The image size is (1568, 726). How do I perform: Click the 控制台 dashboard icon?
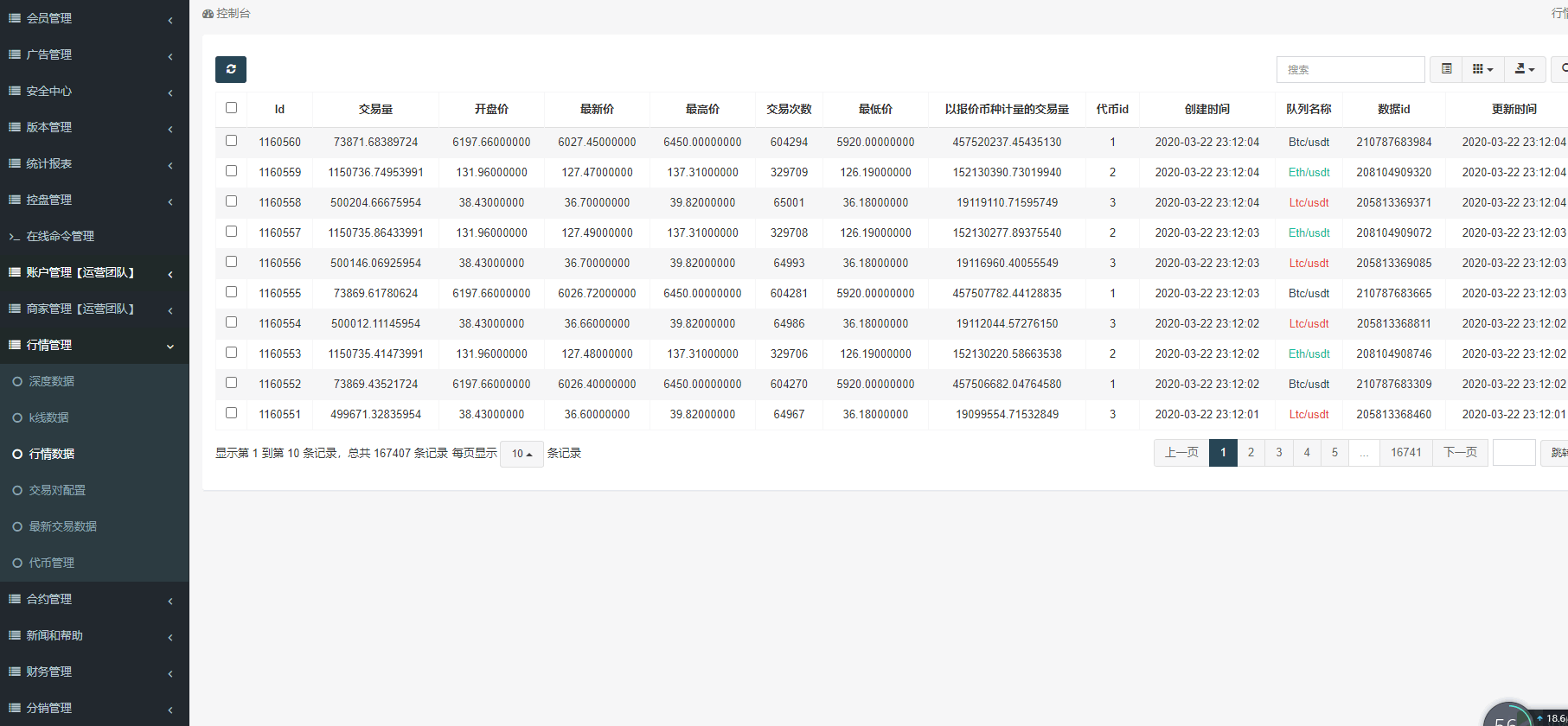pos(208,14)
